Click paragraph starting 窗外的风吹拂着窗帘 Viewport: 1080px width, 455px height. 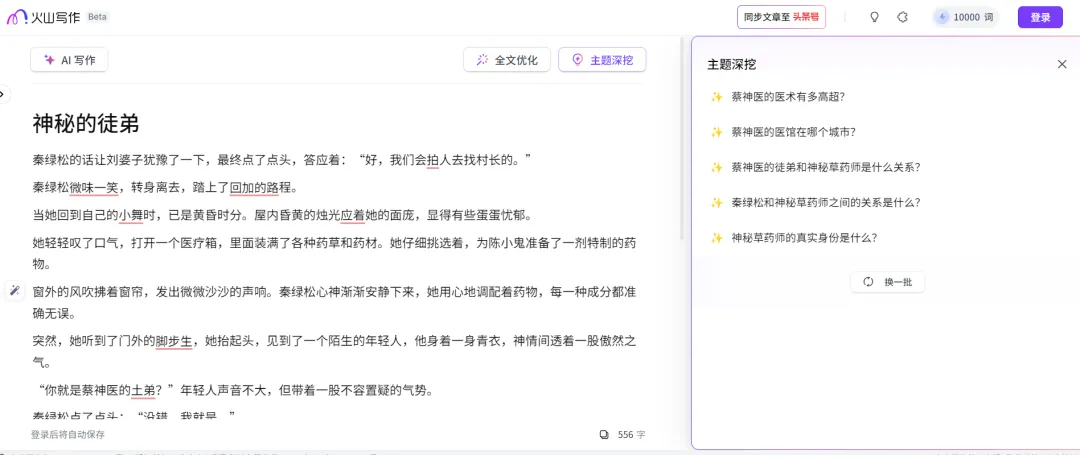point(334,303)
